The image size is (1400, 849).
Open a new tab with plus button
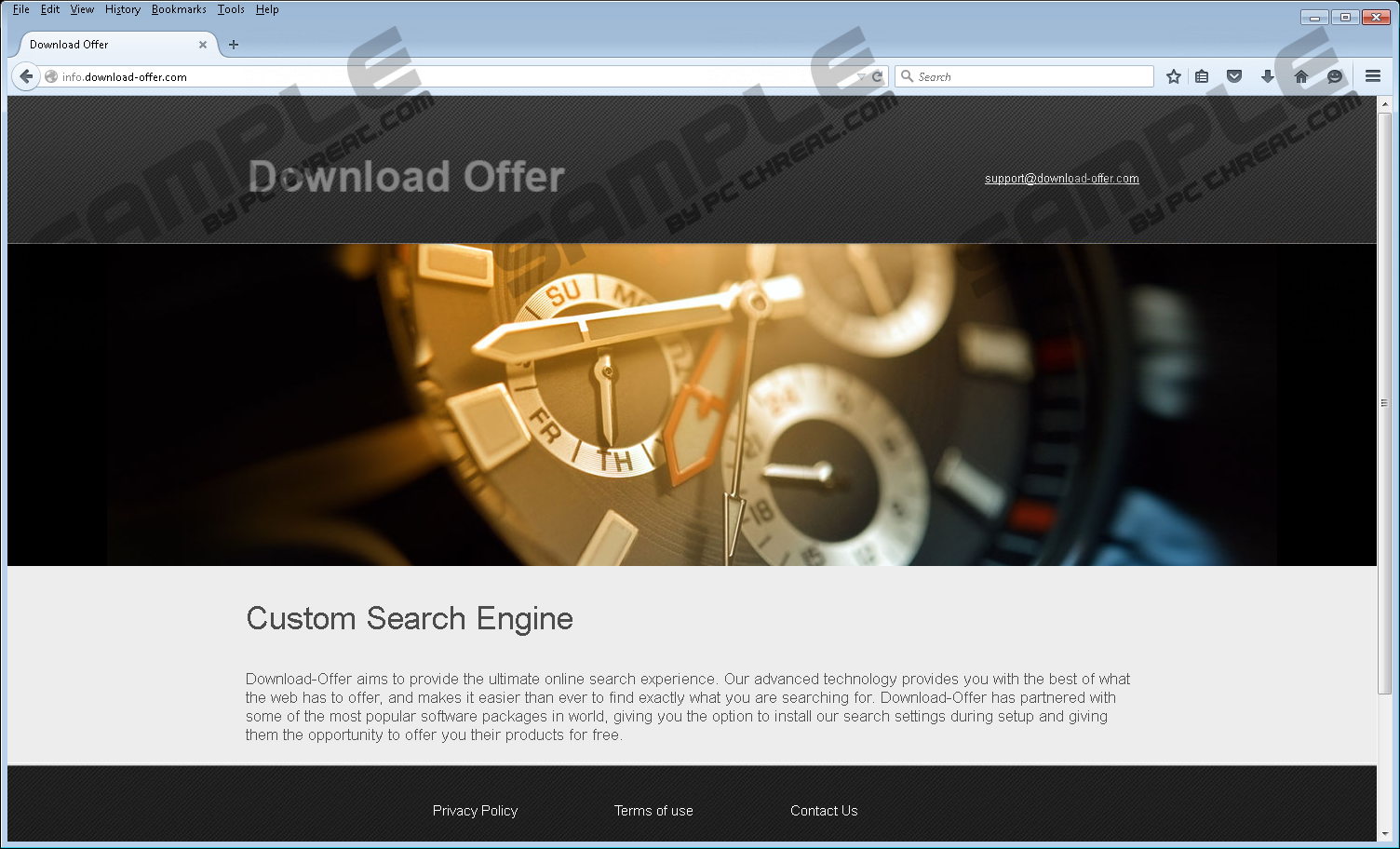[234, 44]
